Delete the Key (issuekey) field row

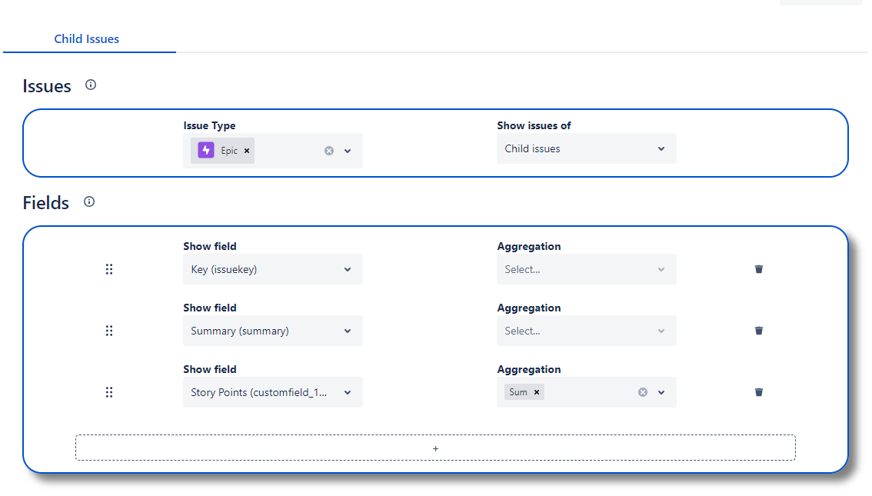[x=759, y=269]
